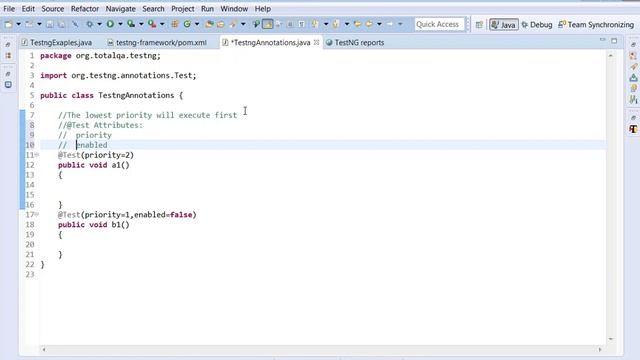Switch to TestngExaples.java tab
Image resolution: width=640 pixels, height=360 pixels.
point(57,42)
